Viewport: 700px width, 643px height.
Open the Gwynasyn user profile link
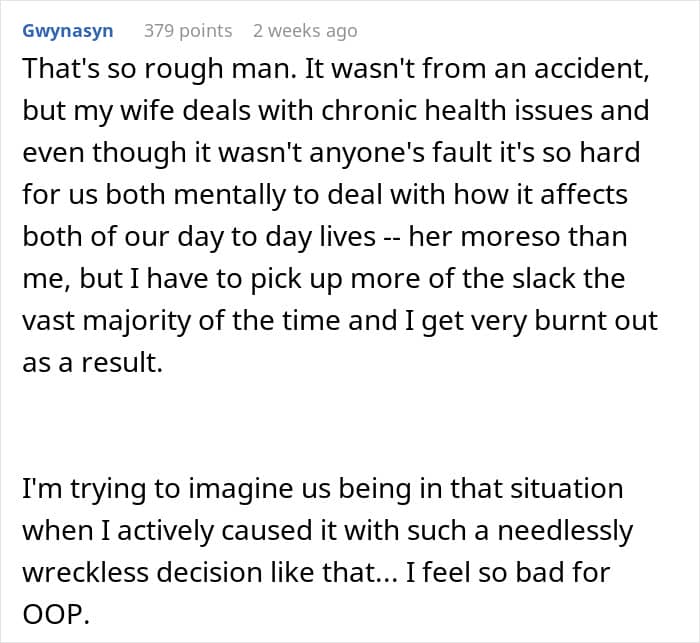click(67, 31)
